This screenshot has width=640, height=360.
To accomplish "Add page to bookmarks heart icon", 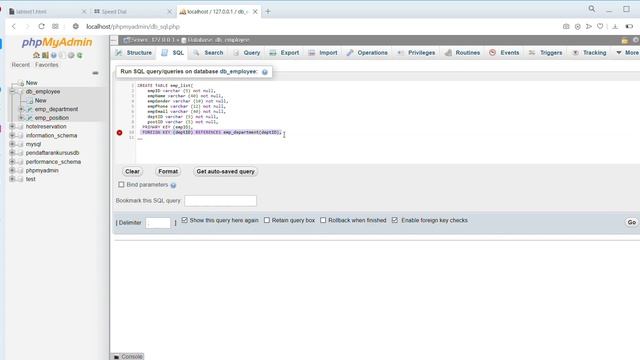I will click(600, 27).
